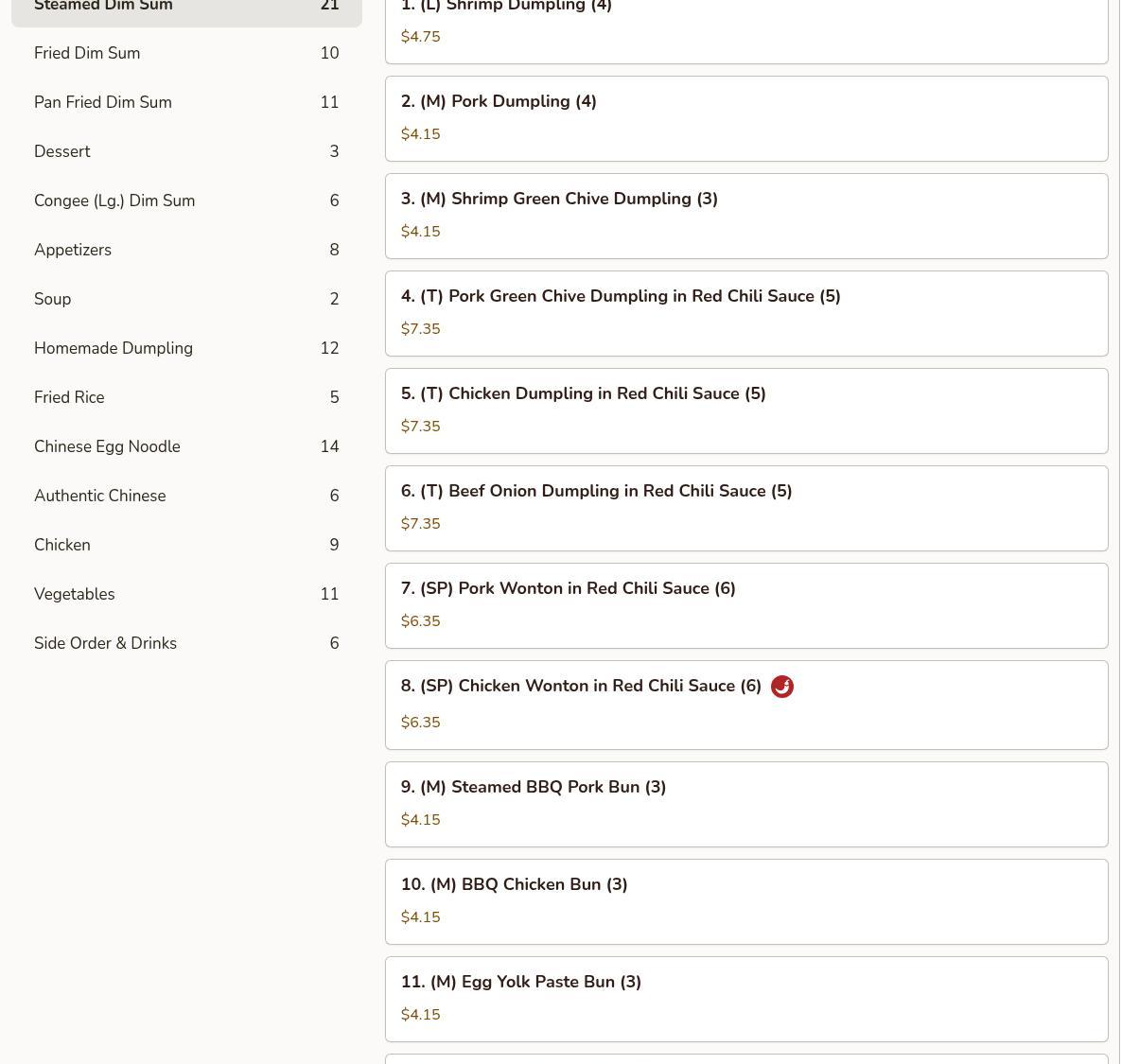Select 9. (M) Steamed BBQ Pork Bun
Image resolution: width=1139 pixels, height=1064 pixels.
click(x=746, y=805)
